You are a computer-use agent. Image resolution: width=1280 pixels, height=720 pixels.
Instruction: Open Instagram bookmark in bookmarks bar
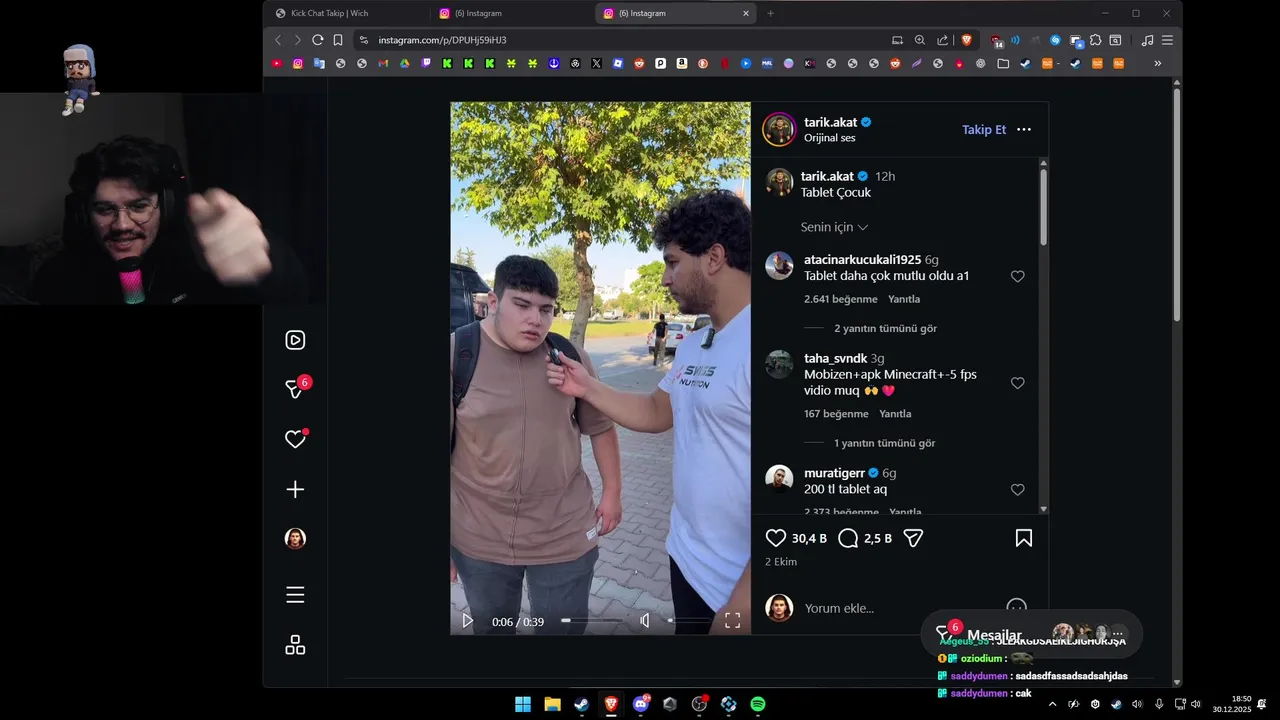pos(298,63)
